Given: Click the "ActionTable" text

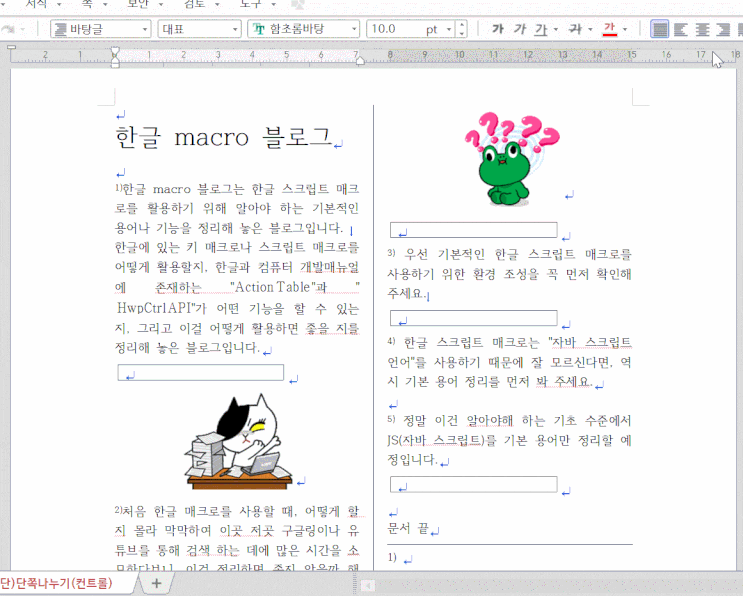Looking at the screenshot, I should point(273,287).
